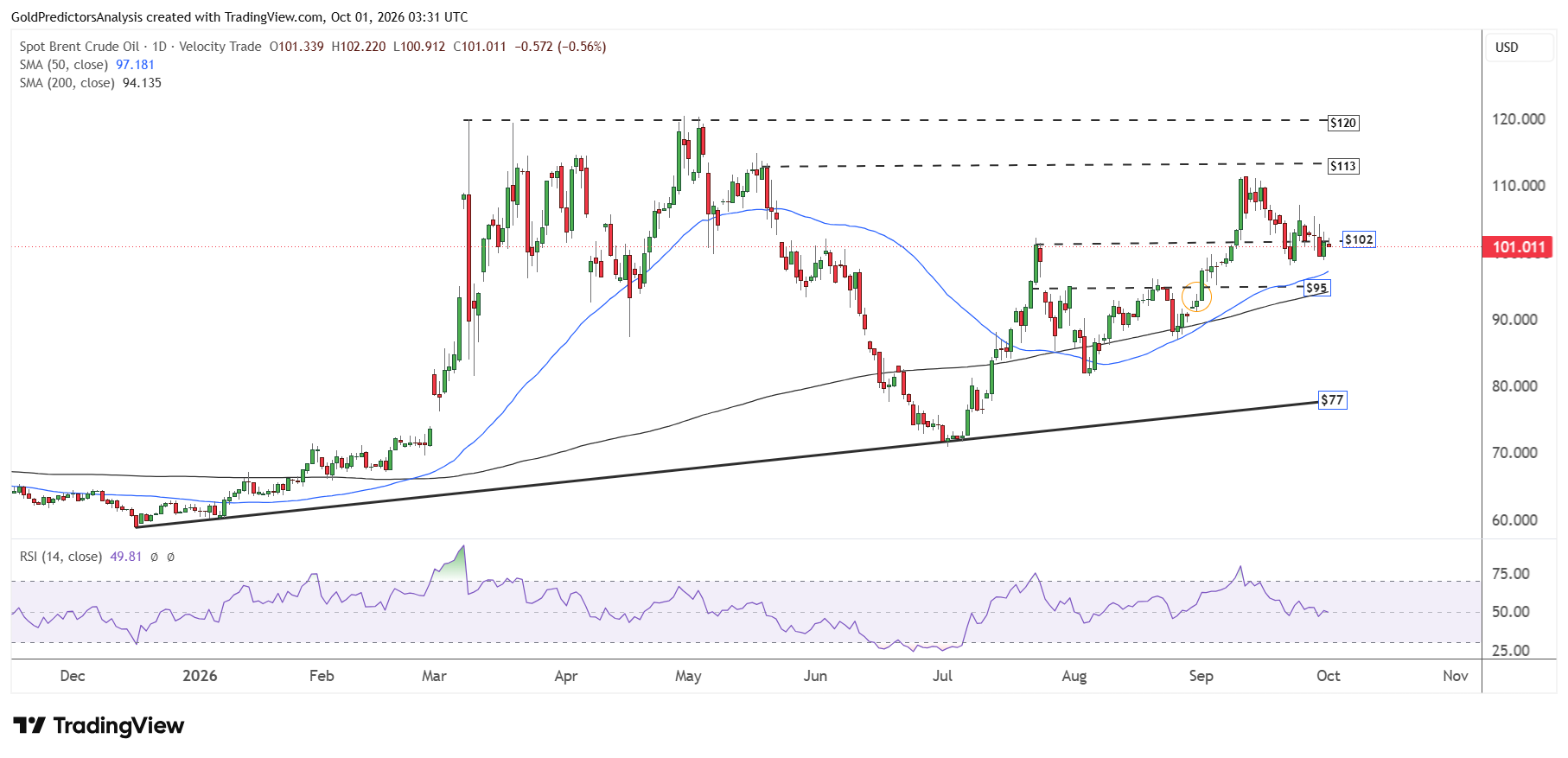This screenshot has width=1568, height=758.
Task: Click the 2026 label on the time axis
Action: pos(200,676)
